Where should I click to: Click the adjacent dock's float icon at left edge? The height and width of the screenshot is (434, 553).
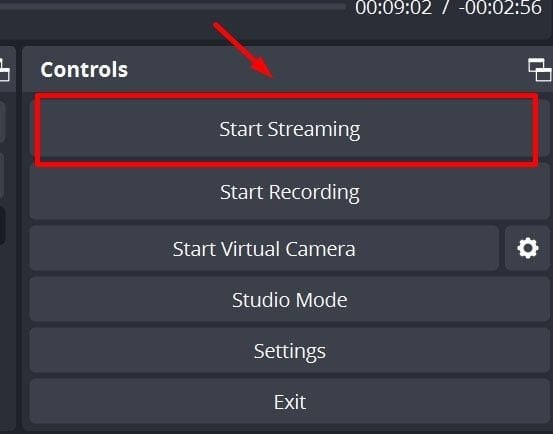coord(4,70)
